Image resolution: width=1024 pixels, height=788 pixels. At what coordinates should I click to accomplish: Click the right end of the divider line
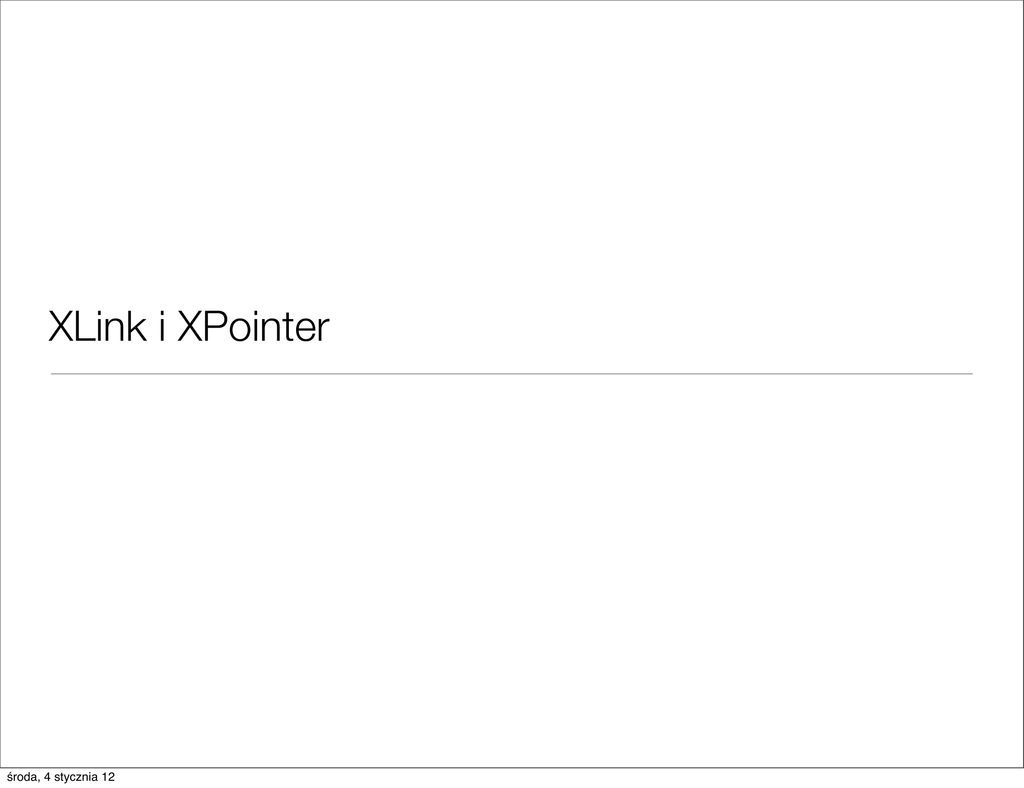(969, 373)
